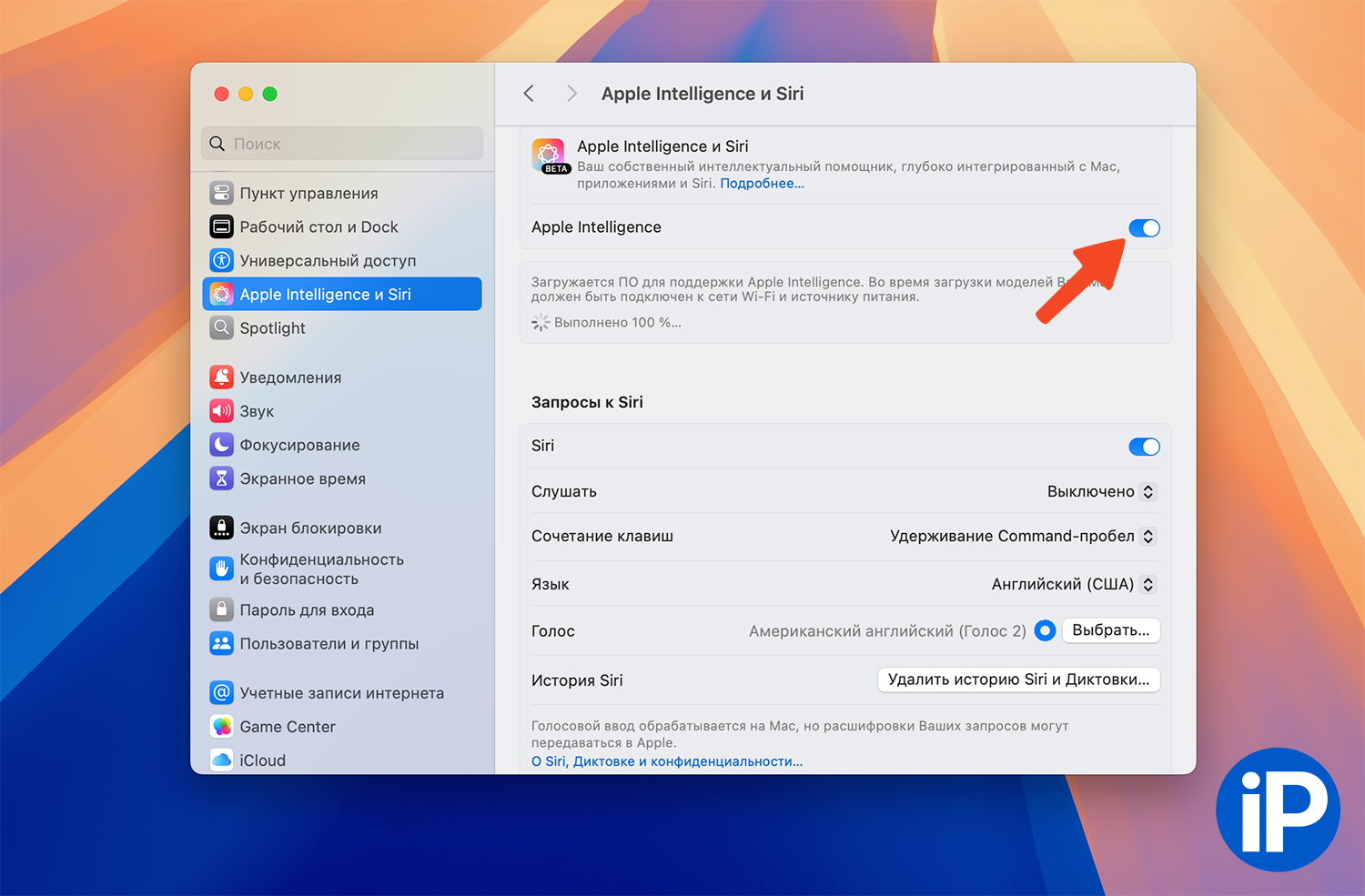Image resolution: width=1365 pixels, height=896 pixels.
Task: Click the window's red close button
Action: [x=221, y=94]
